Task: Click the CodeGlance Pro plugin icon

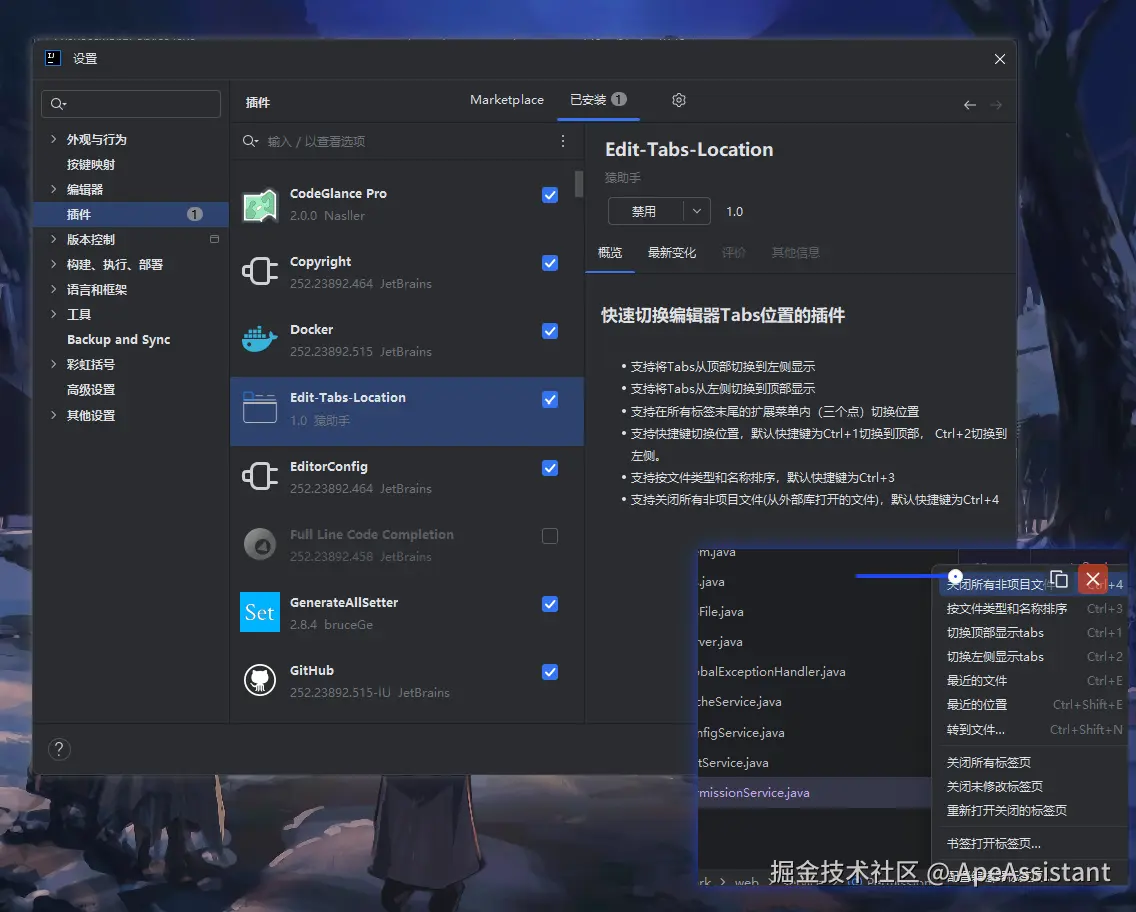Action: (259, 206)
